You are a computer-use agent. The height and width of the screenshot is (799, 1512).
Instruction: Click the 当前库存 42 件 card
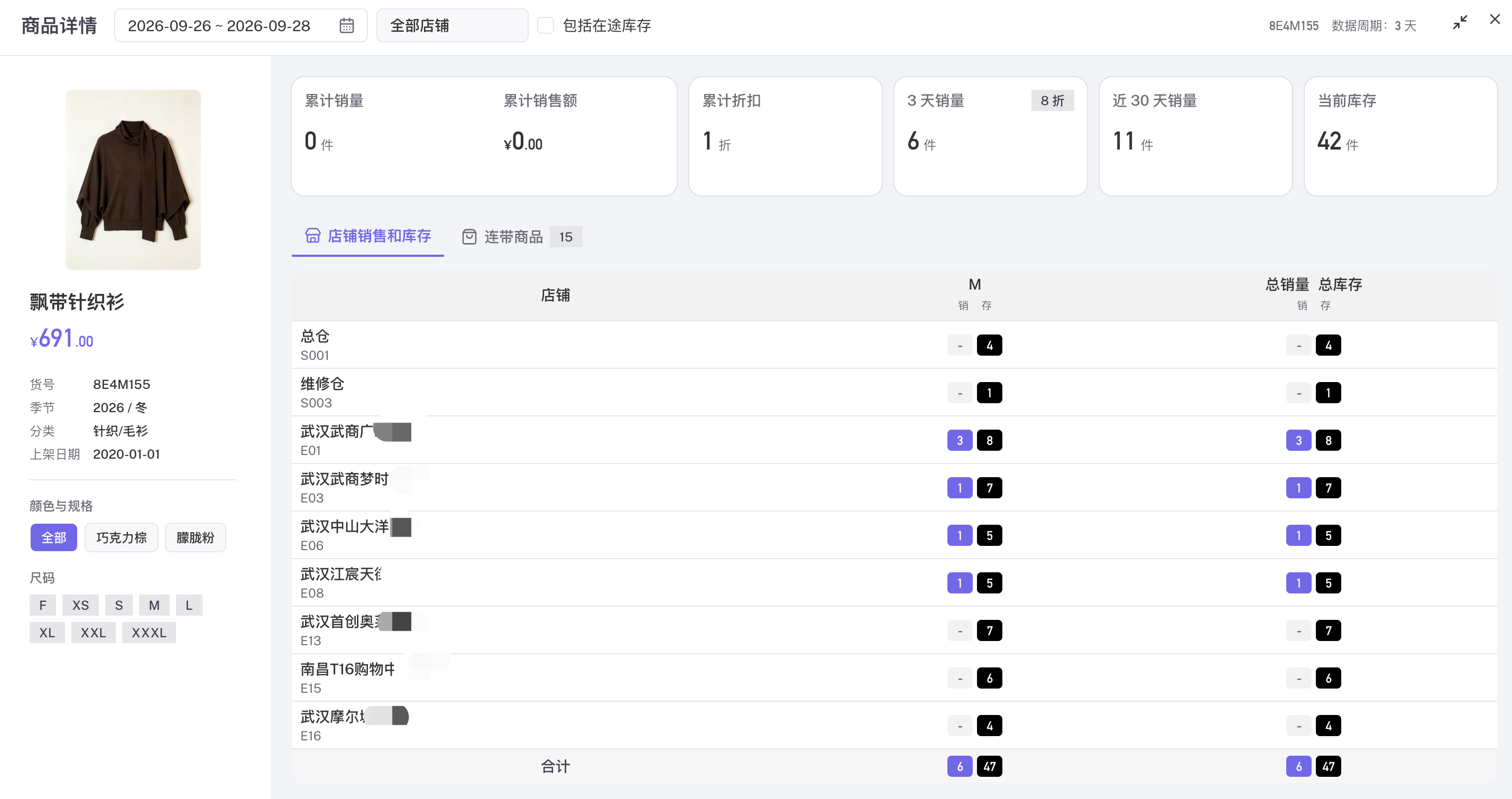1400,136
